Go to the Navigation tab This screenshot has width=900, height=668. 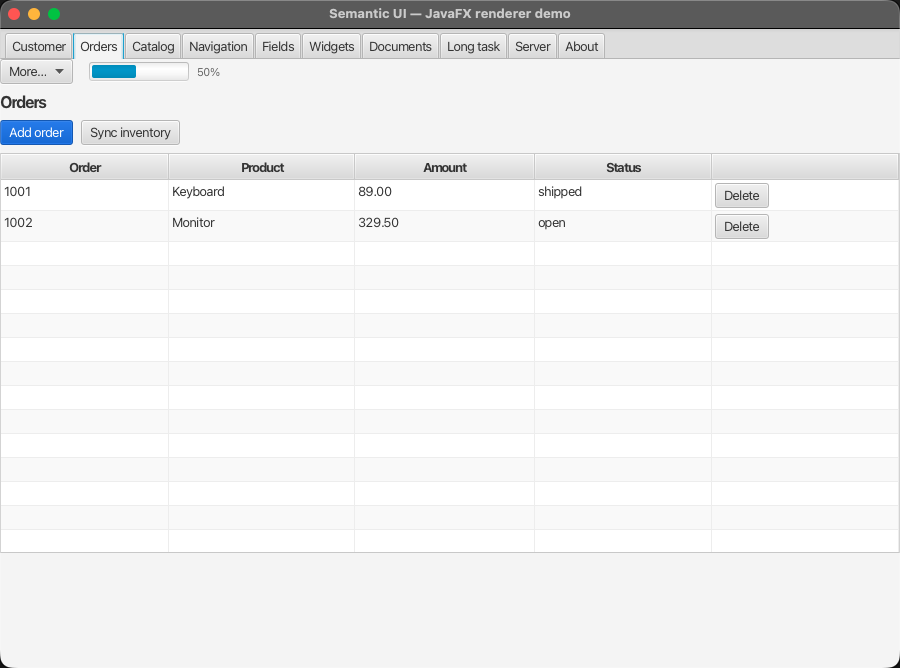coord(218,46)
